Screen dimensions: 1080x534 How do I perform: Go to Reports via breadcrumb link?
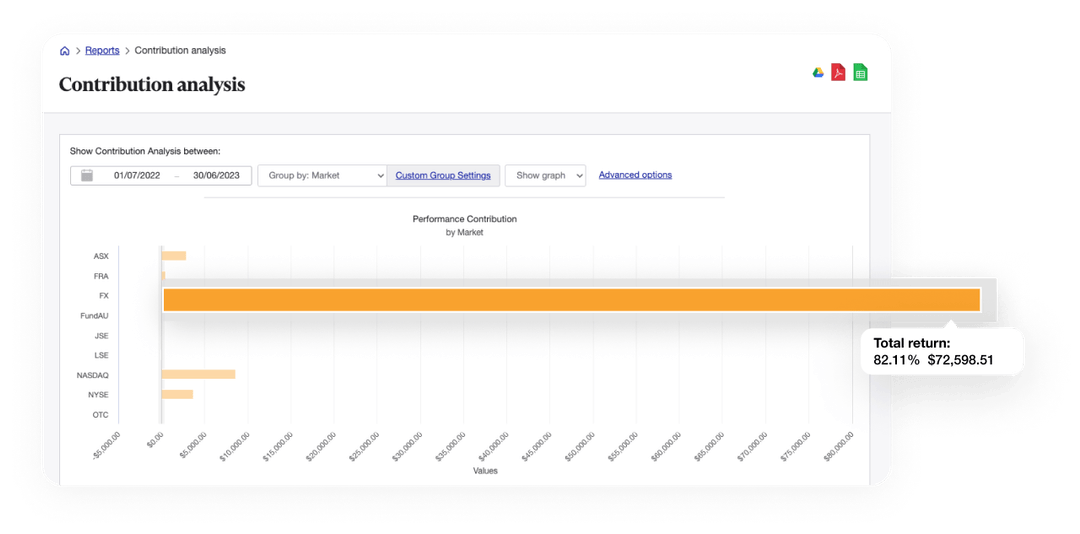[x=102, y=51]
